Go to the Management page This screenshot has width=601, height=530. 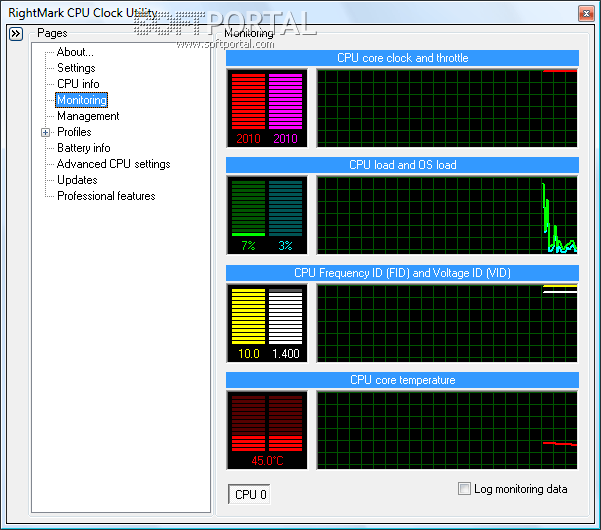(x=88, y=116)
